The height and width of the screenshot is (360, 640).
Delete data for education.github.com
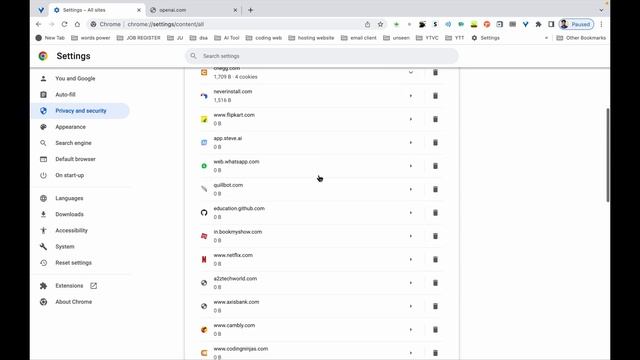[435, 213]
